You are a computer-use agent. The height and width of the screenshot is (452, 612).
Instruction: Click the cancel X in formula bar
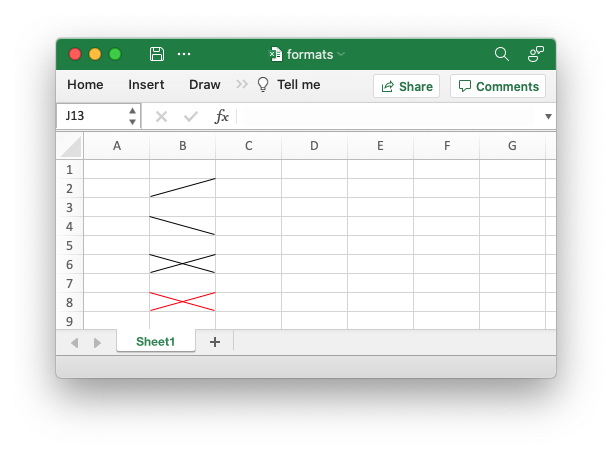161,116
